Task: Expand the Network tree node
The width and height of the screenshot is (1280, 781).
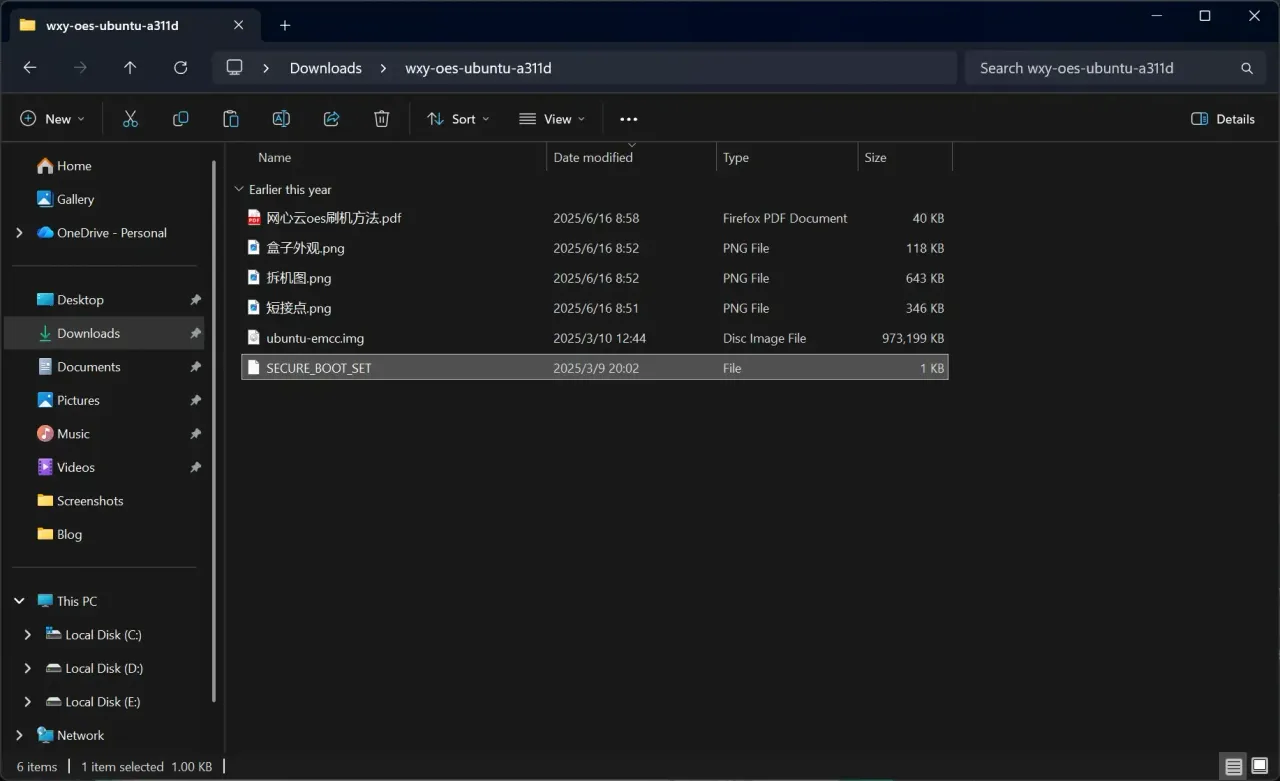Action: coord(19,735)
